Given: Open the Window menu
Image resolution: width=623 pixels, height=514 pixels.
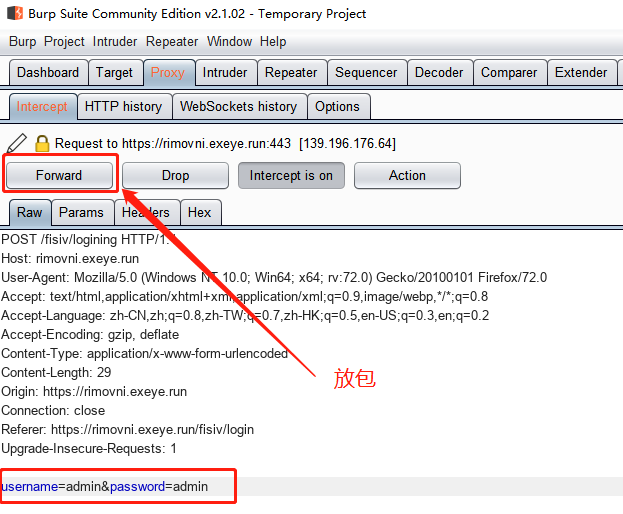Looking at the screenshot, I should pos(229,41).
